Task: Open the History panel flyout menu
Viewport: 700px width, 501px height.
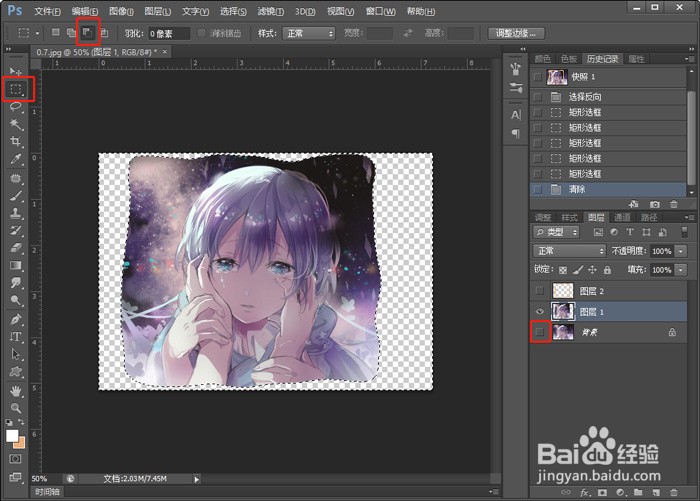Action: pyautogui.click(x=688, y=58)
